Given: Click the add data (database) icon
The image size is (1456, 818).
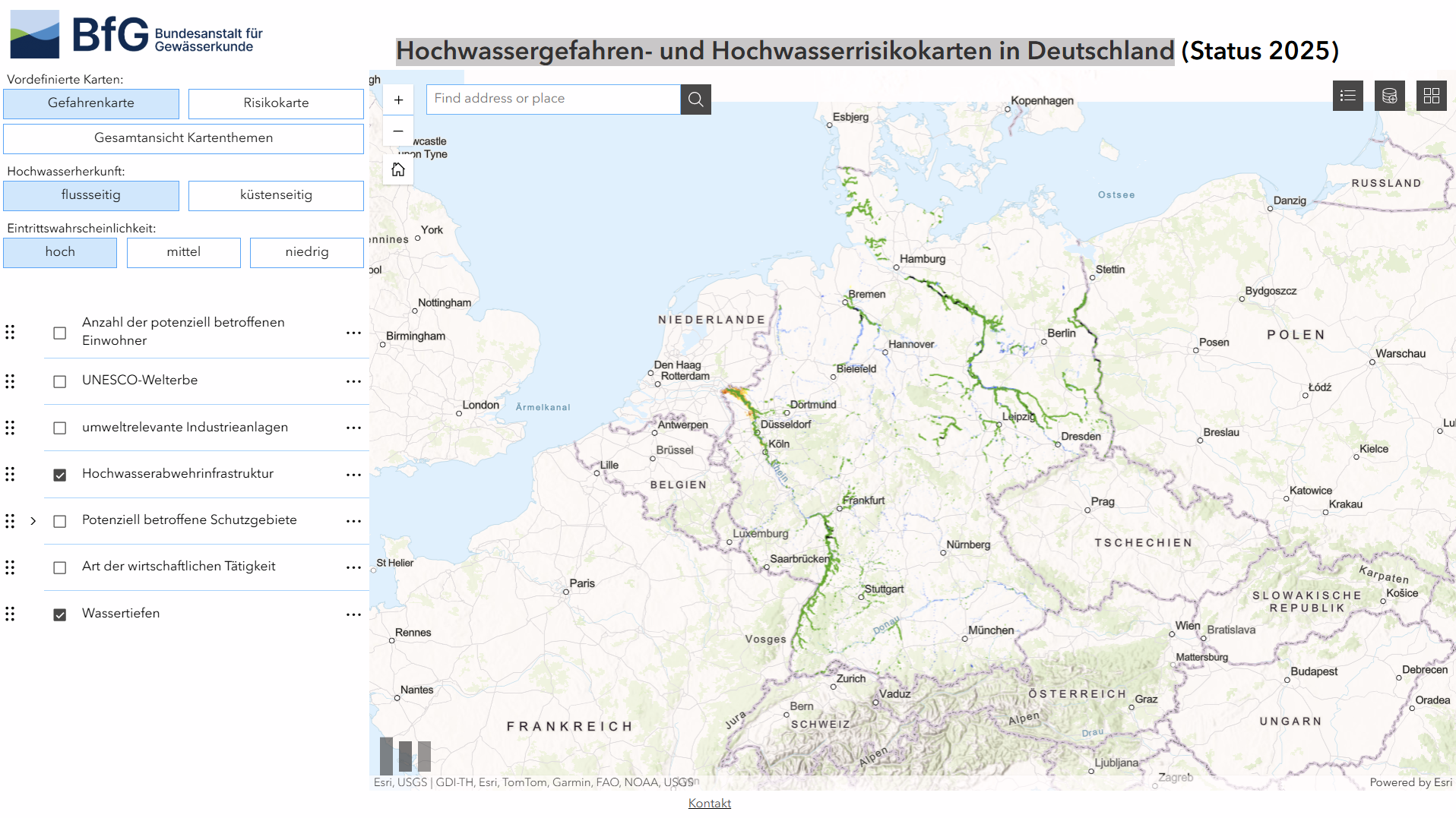Looking at the screenshot, I should click(x=1389, y=95).
